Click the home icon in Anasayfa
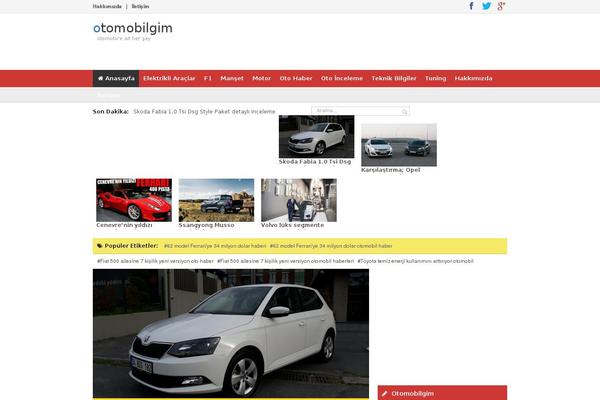 pyautogui.click(x=101, y=78)
